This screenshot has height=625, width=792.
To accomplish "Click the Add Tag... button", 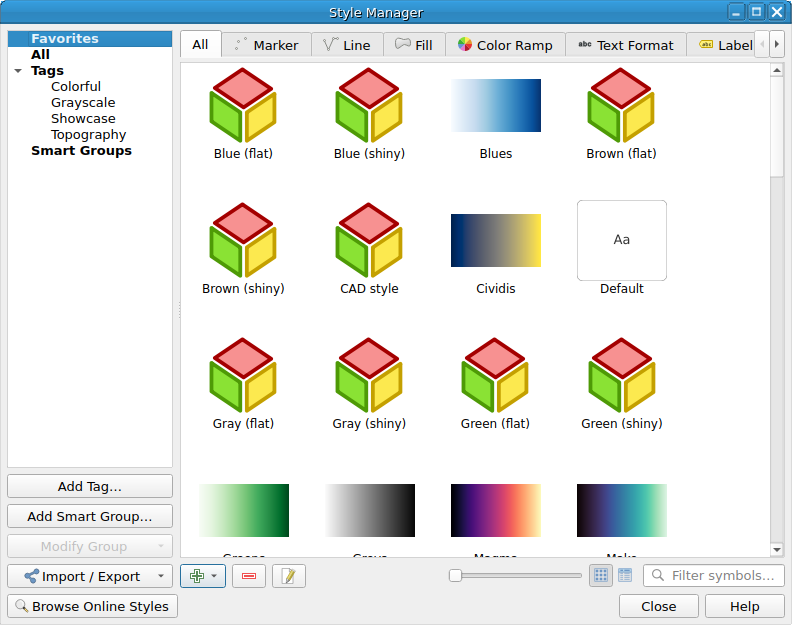I will point(90,486).
